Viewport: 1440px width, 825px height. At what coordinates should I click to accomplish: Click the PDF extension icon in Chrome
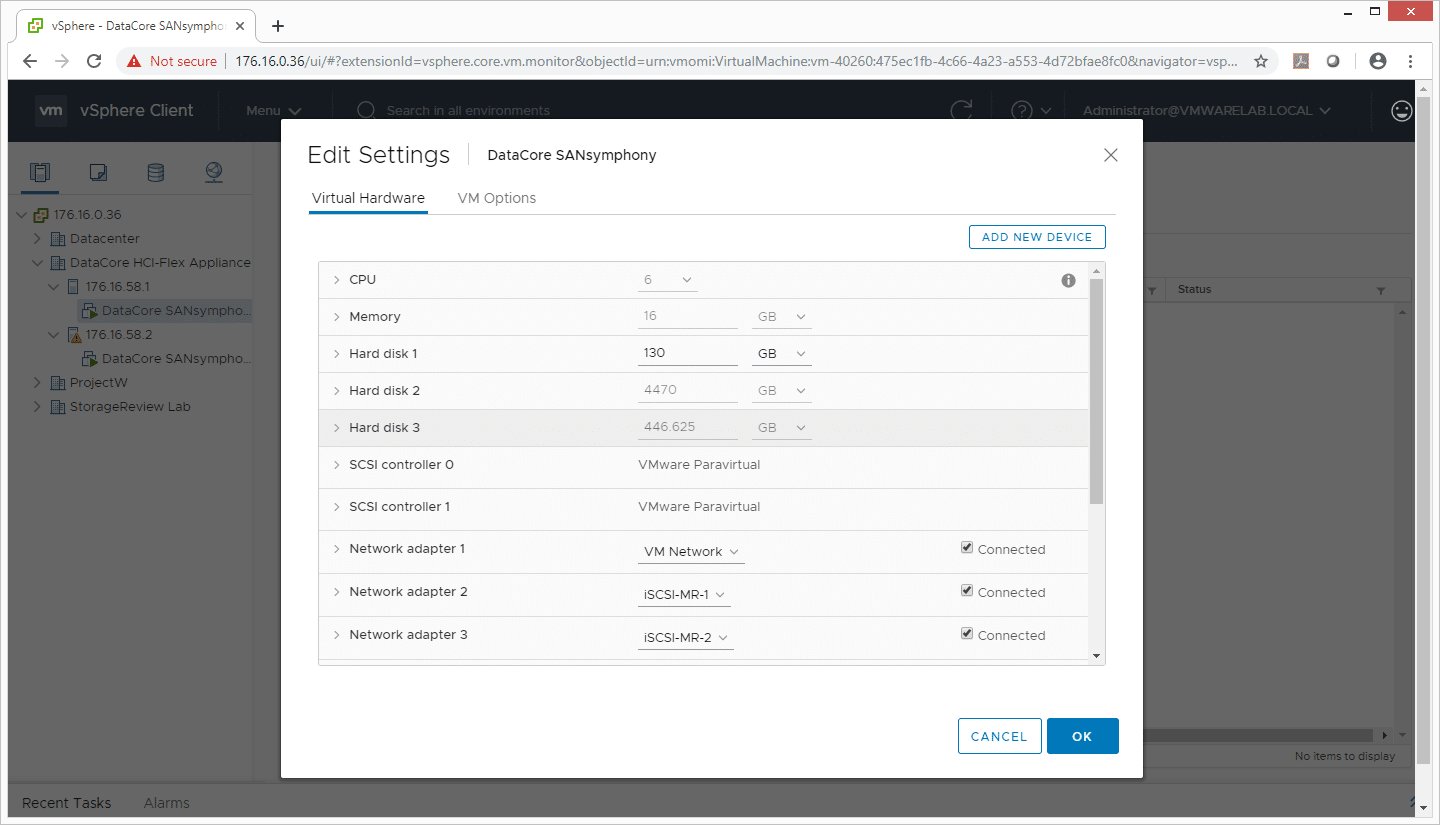1301,61
